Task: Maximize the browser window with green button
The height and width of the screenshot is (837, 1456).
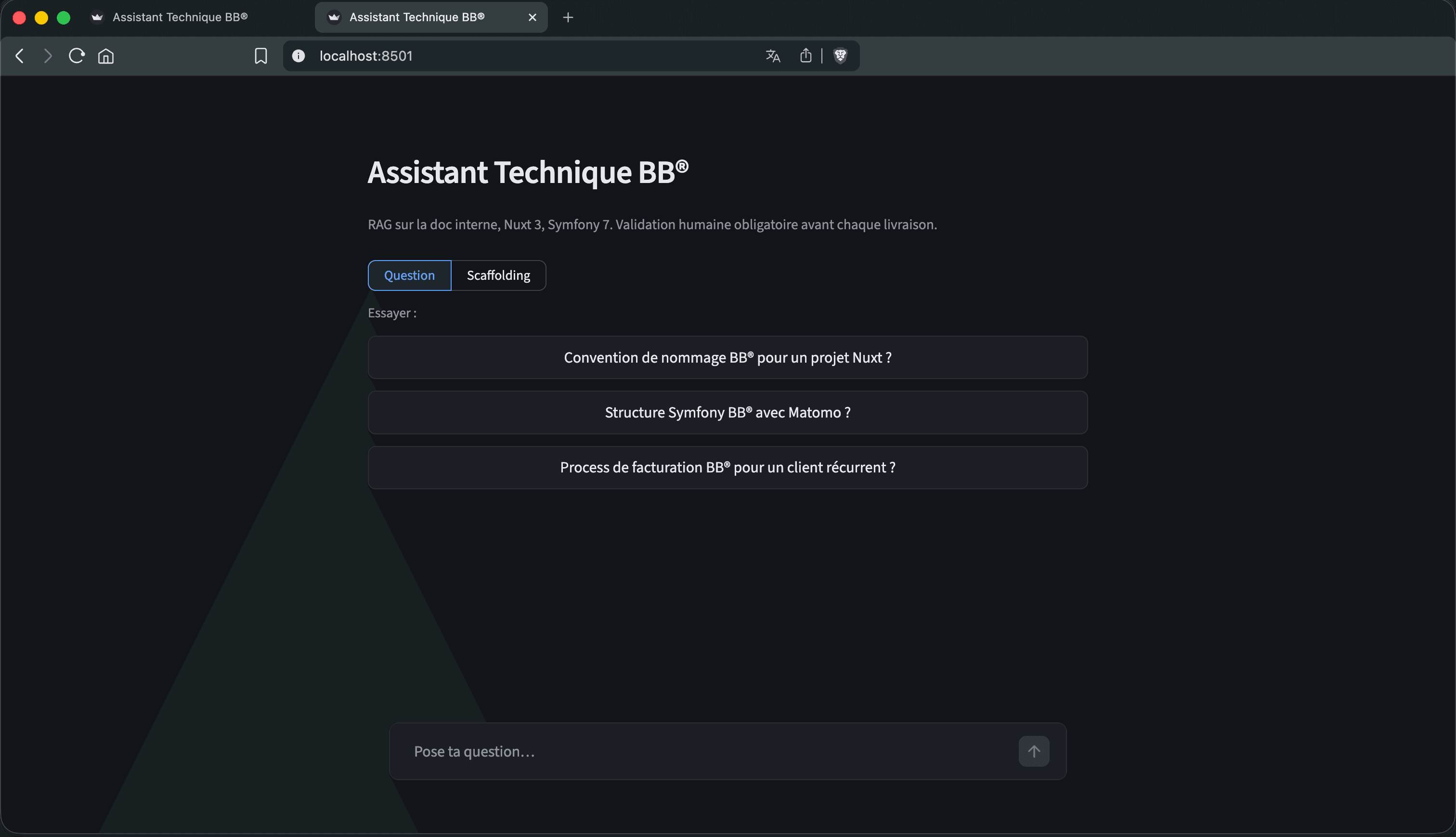Action: (x=64, y=18)
